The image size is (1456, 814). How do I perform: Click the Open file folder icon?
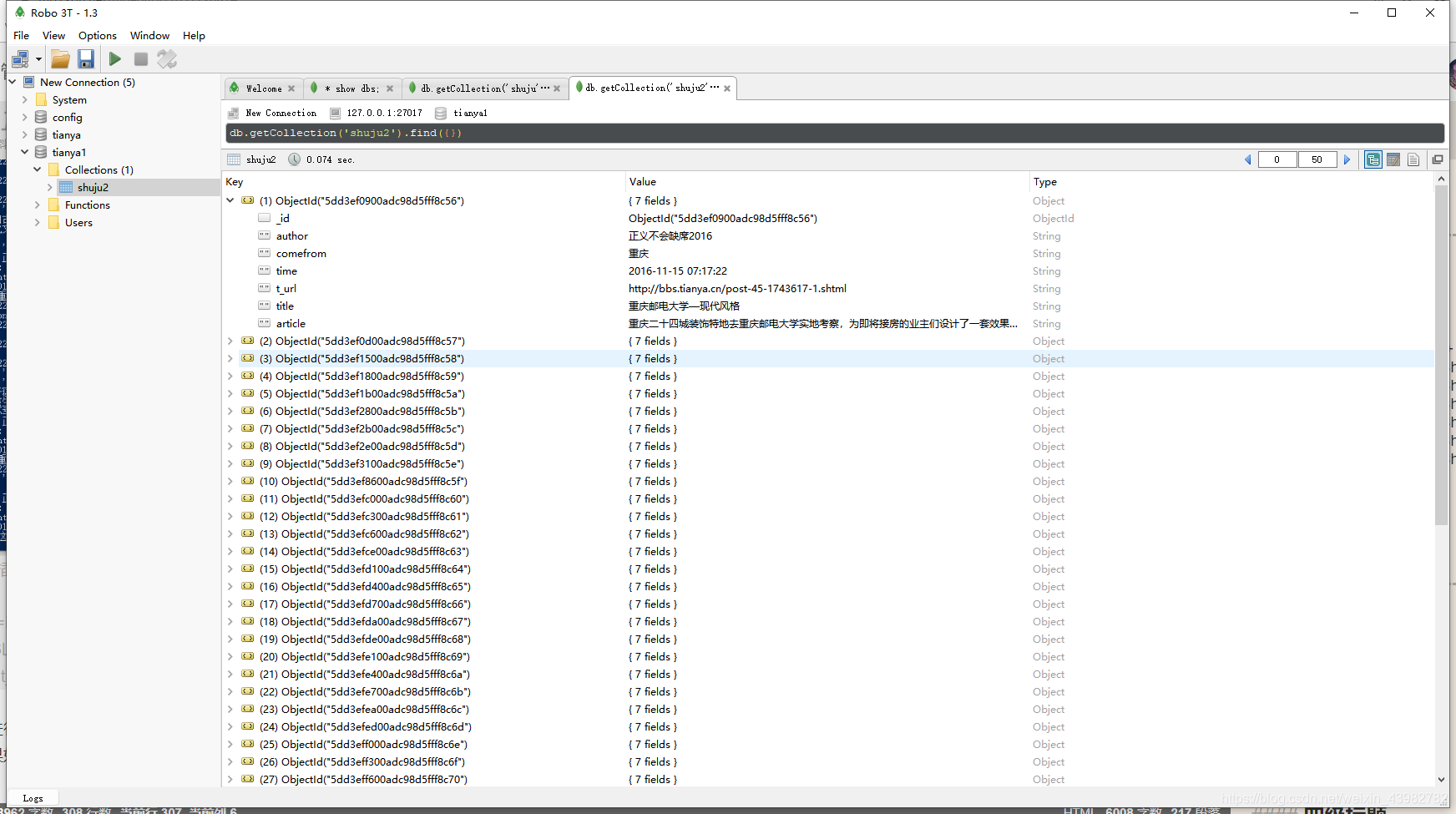60,59
